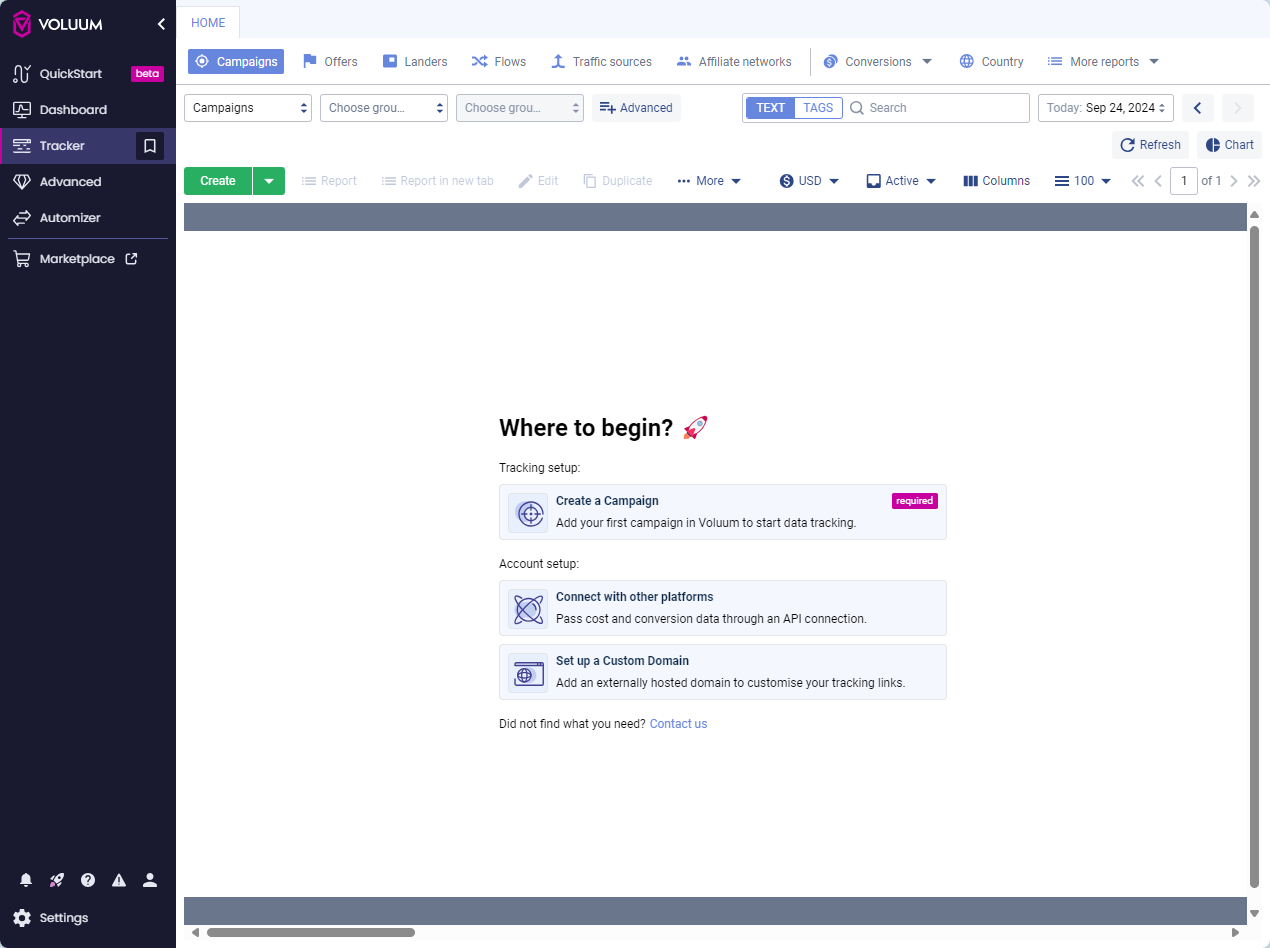Click the scroll down arrow
Screen dimensions: 1270x948
[1255, 913]
